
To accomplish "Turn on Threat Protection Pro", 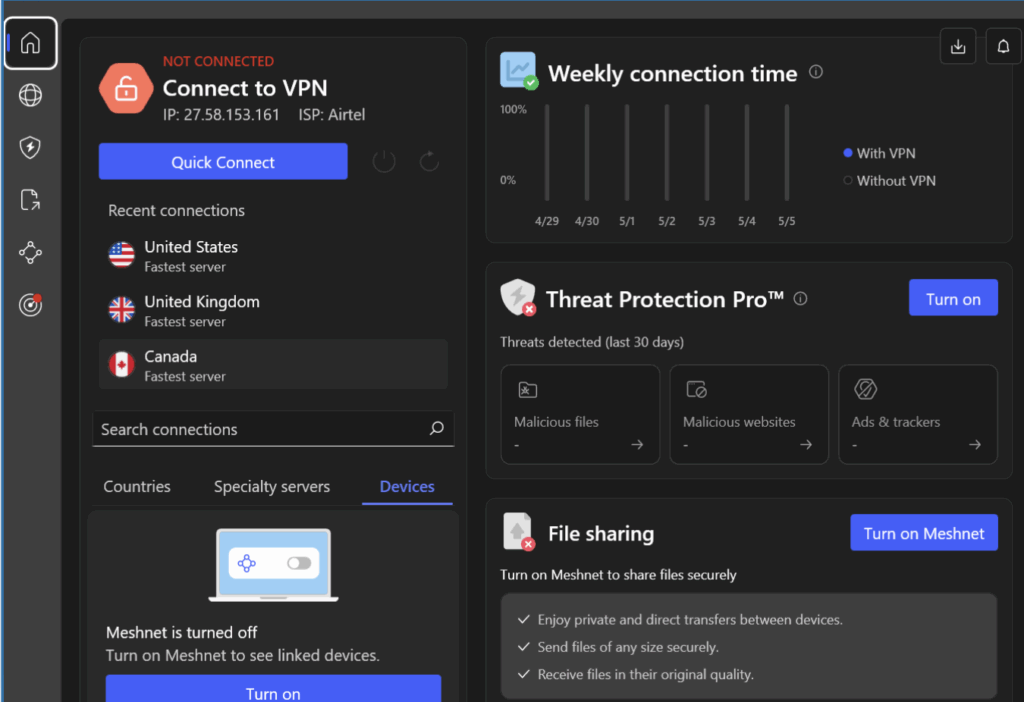I will point(953,298).
